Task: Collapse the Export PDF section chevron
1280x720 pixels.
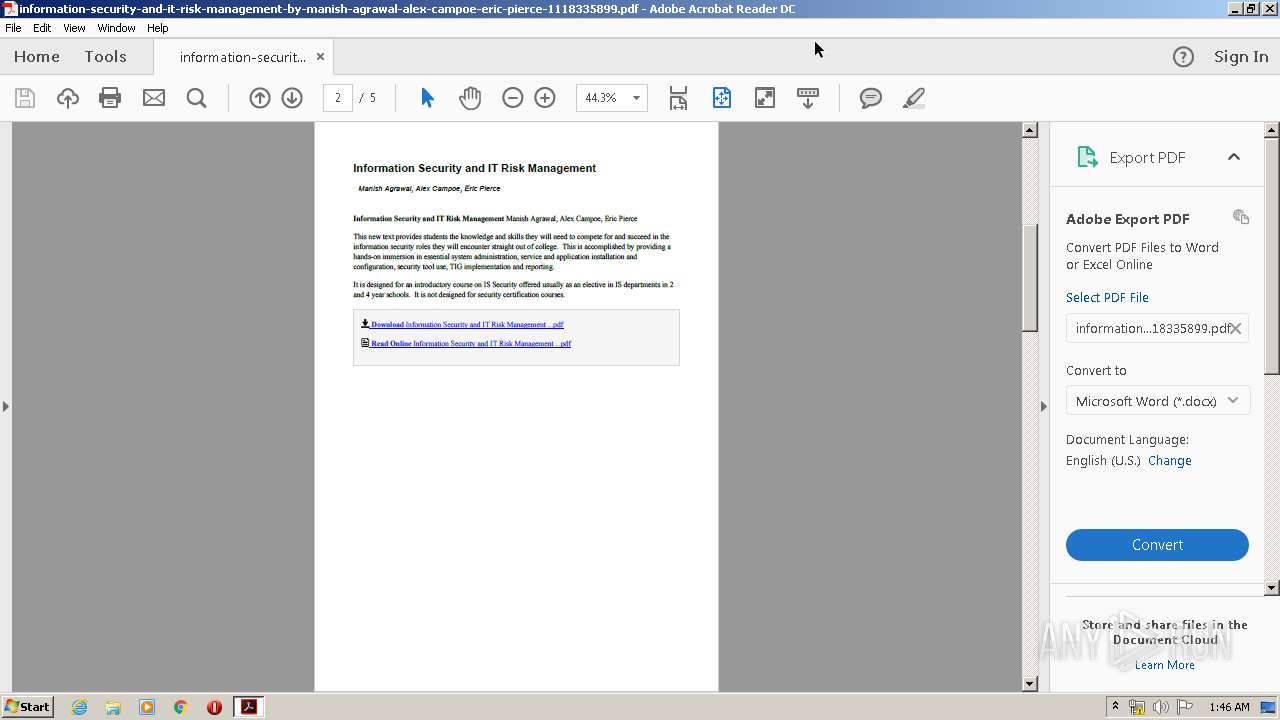Action: tap(1234, 157)
